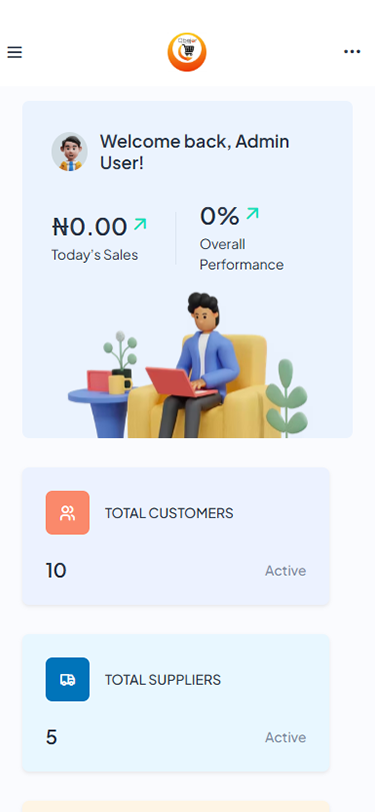Click the shopping cart app logo

(x=187, y=52)
